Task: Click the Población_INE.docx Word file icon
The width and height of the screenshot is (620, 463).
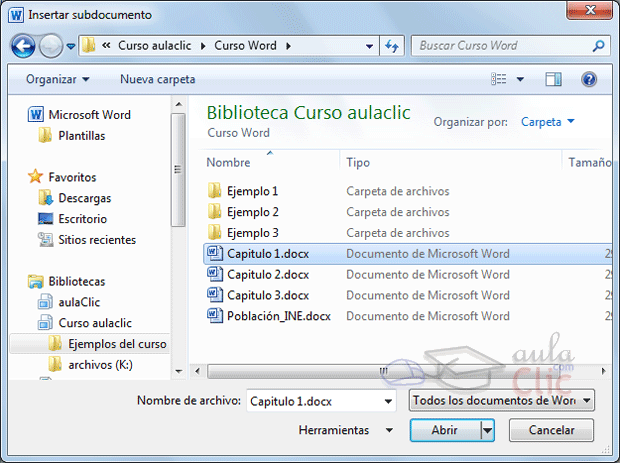Action: (215, 316)
